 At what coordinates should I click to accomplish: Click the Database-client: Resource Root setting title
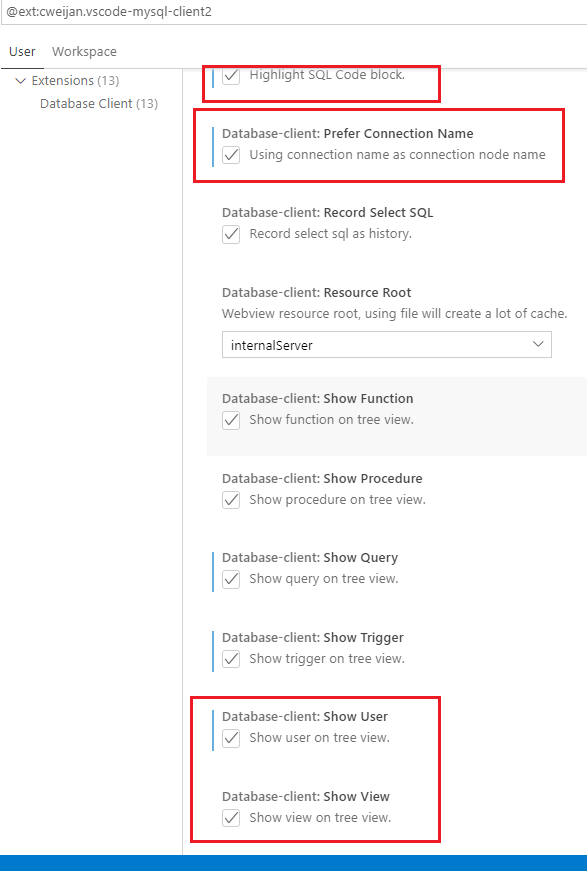pos(290,292)
